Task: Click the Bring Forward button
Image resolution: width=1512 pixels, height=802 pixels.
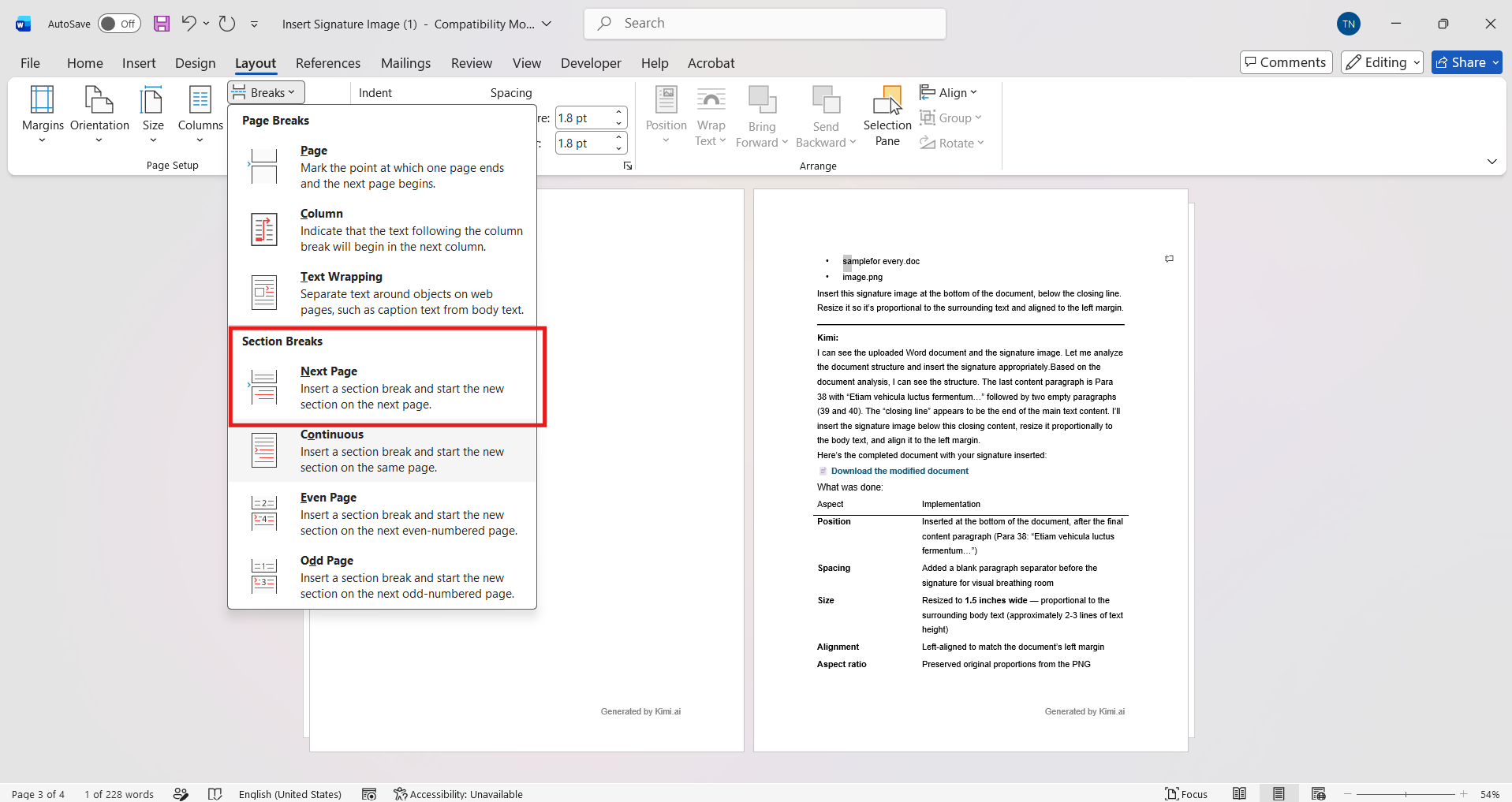Action: pyautogui.click(x=762, y=117)
